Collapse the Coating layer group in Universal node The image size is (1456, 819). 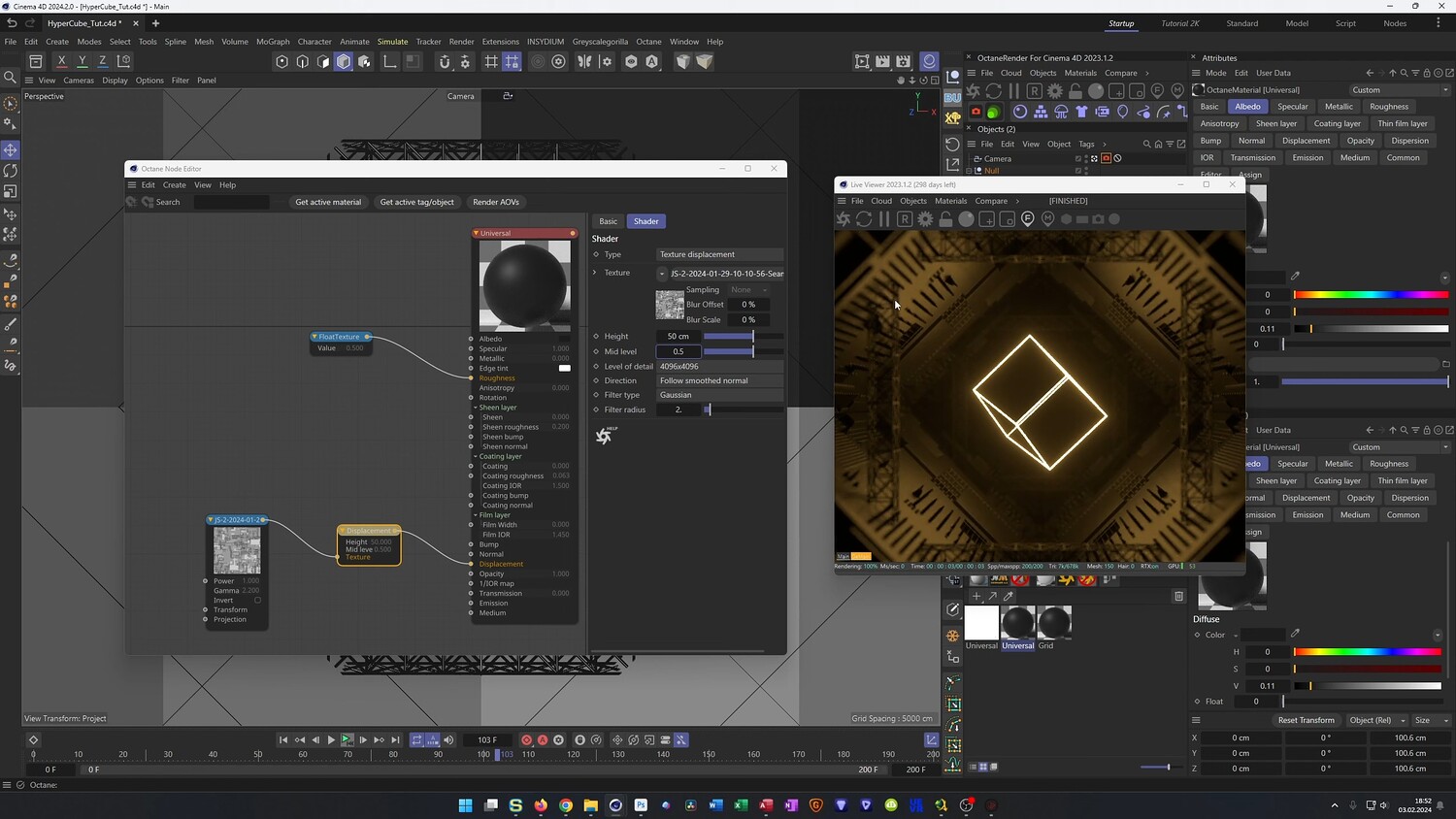click(x=476, y=456)
